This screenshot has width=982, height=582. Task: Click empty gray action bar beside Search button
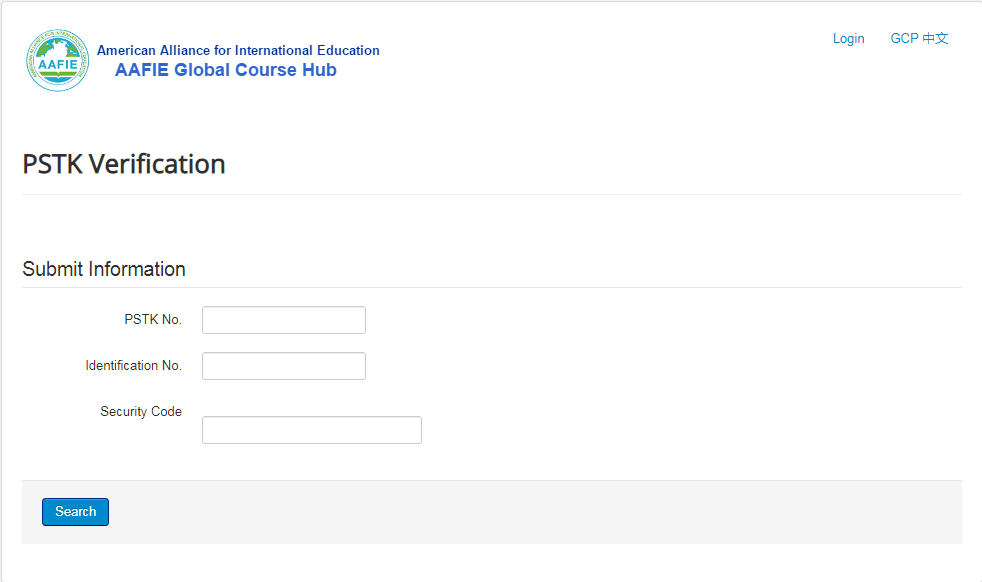tap(532, 512)
